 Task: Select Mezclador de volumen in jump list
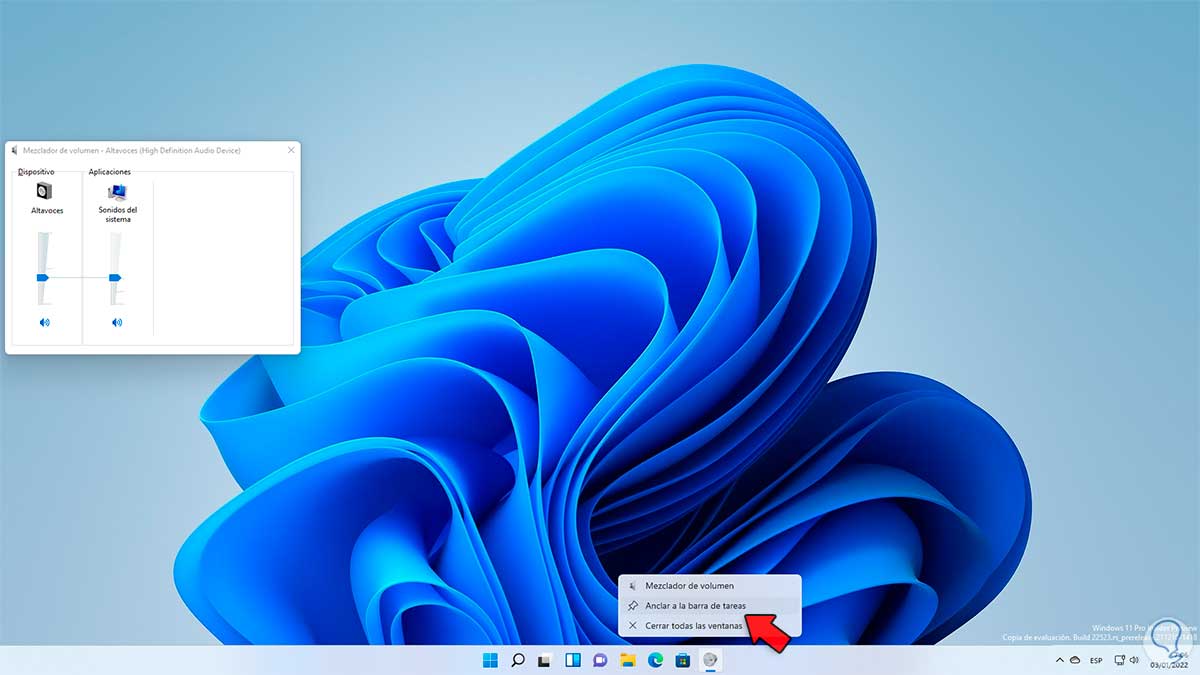point(710,586)
